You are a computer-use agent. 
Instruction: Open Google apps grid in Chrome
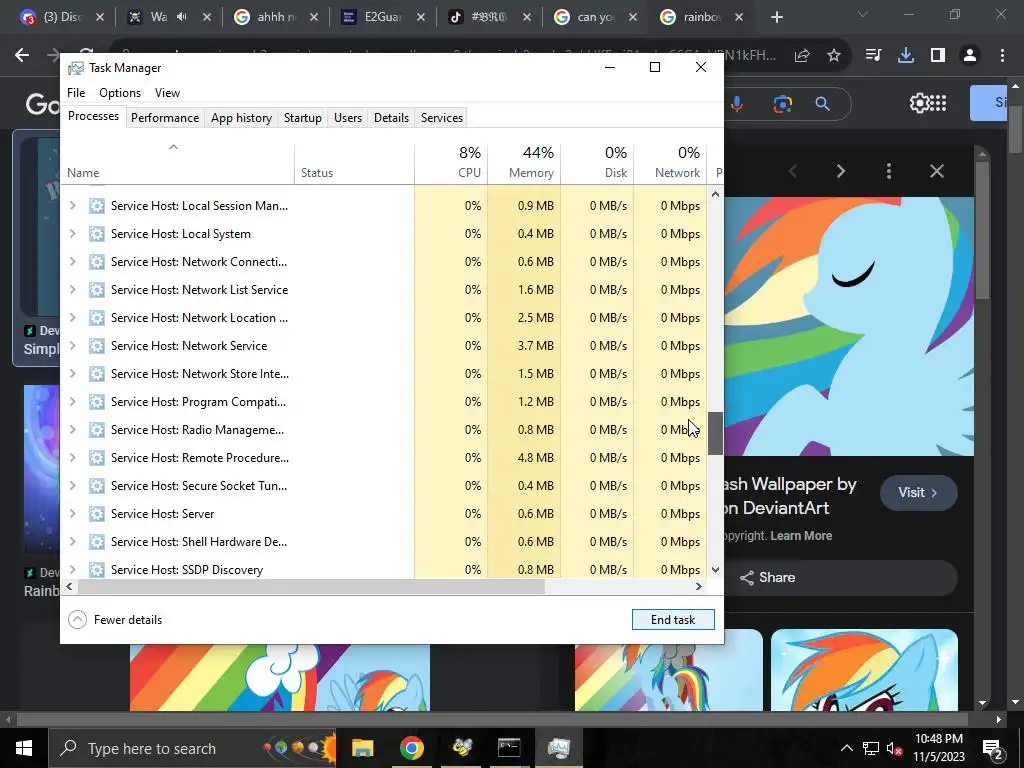938,103
